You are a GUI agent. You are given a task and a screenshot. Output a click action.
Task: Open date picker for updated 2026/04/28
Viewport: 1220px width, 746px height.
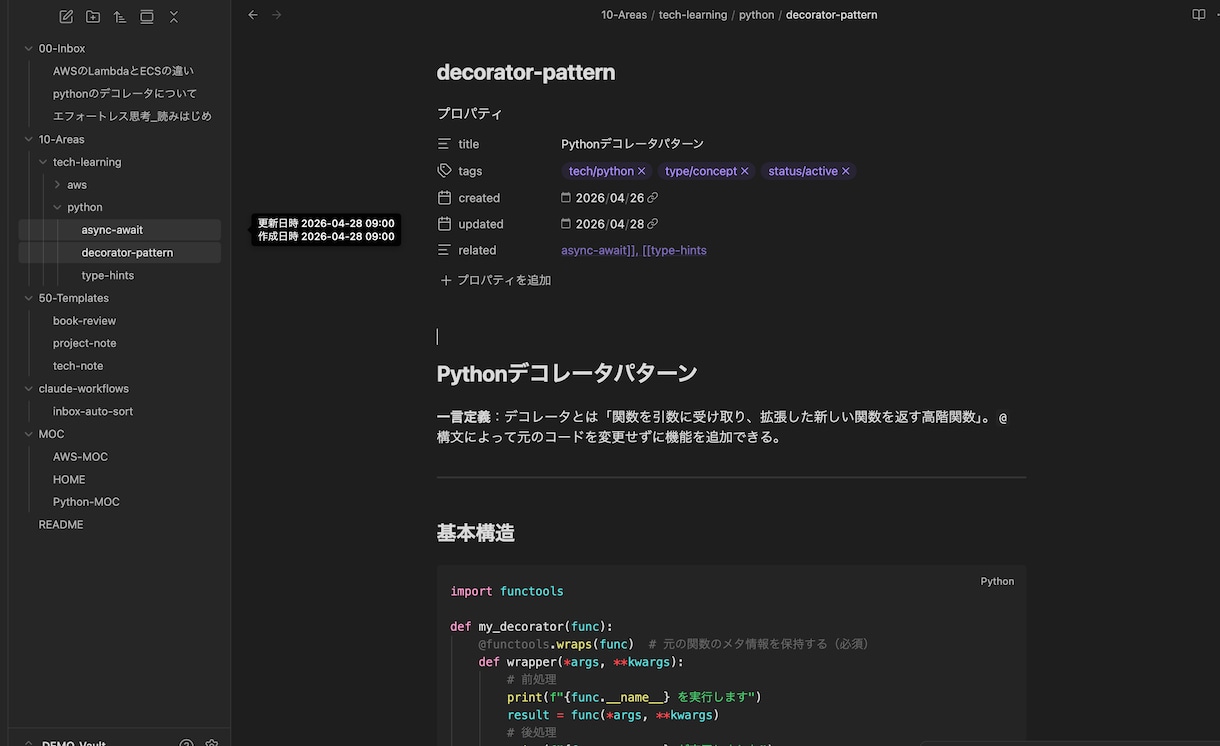(x=566, y=224)
